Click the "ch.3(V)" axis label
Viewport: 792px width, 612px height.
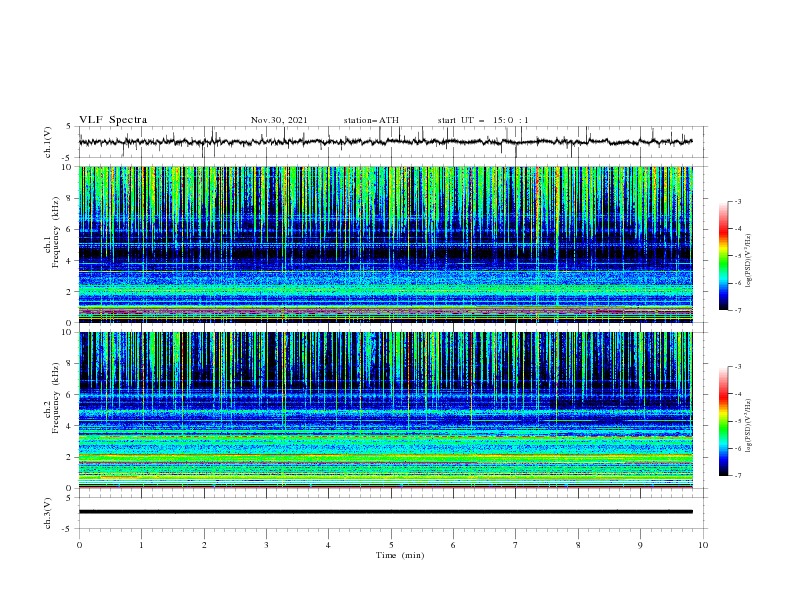tap(48, 513)
